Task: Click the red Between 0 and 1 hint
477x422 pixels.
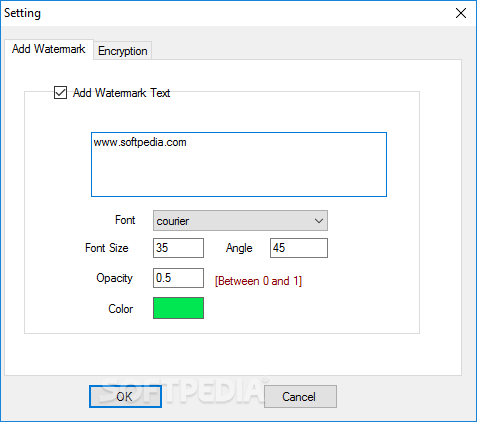Action: tap(258, 281)
